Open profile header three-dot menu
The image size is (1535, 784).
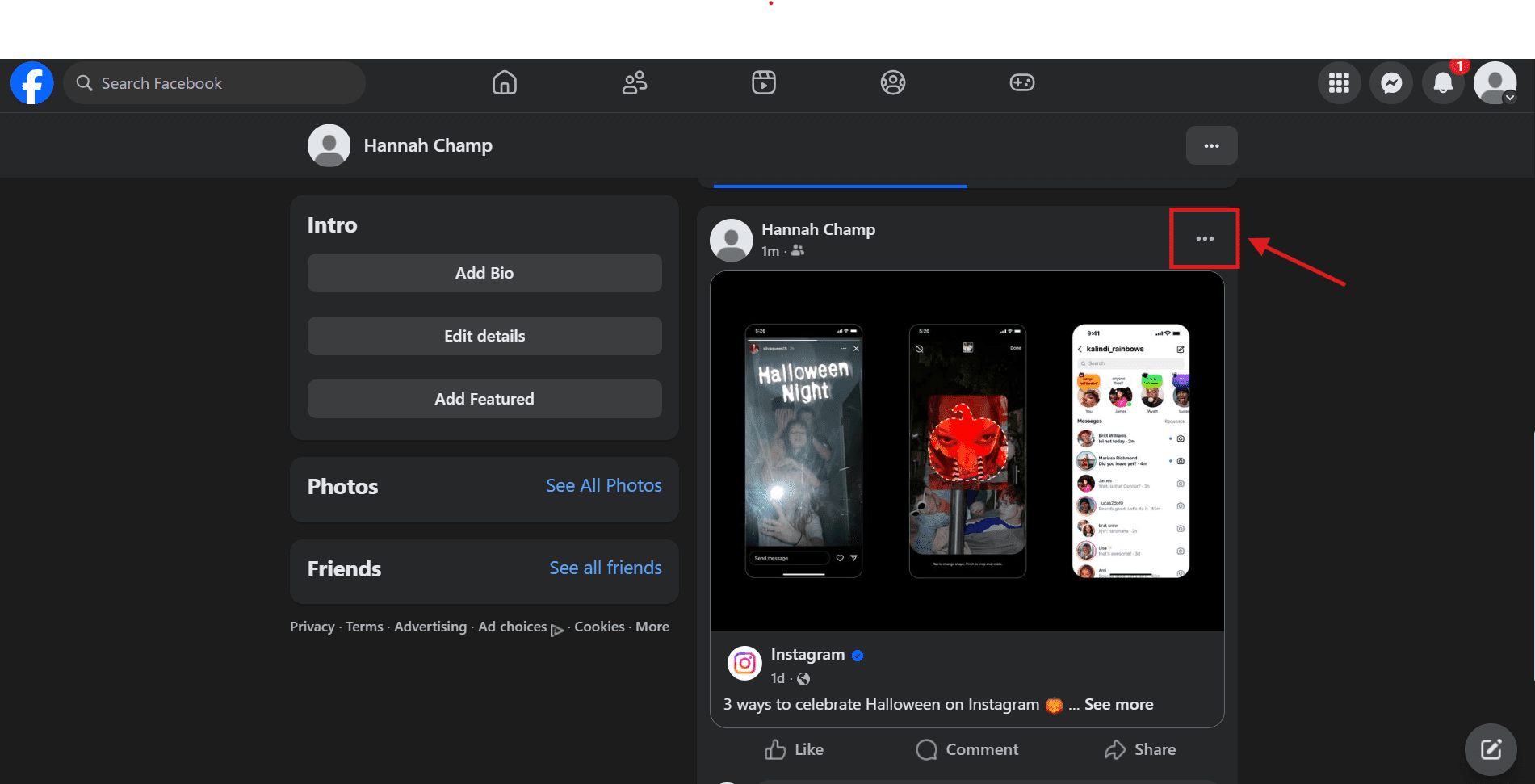1211,146
